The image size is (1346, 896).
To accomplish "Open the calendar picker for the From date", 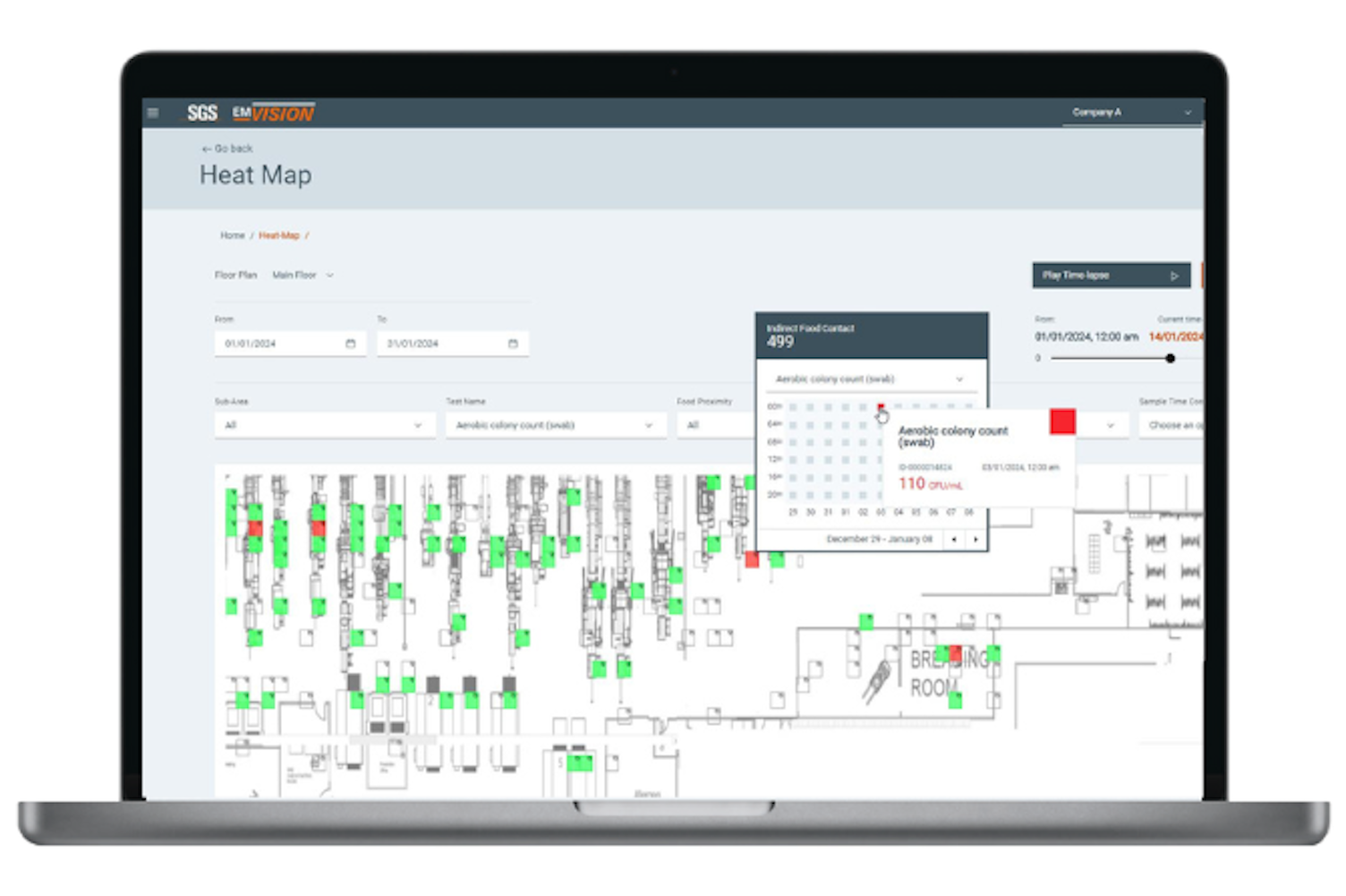I will (x=351, y=343).
